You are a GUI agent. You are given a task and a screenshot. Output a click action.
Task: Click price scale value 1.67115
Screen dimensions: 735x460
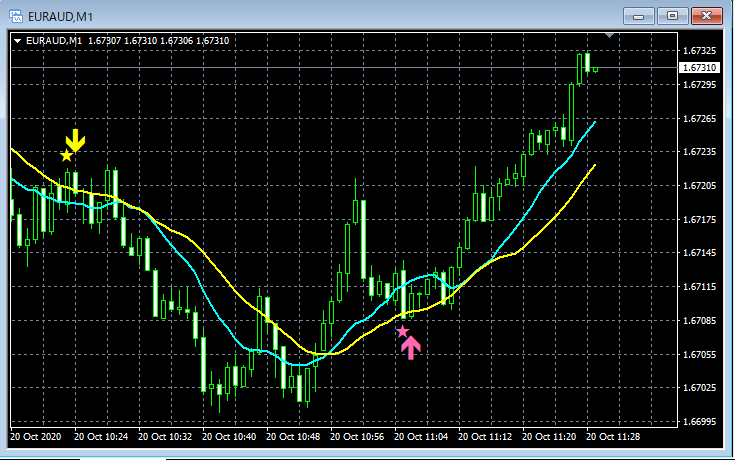coord(699,287)
